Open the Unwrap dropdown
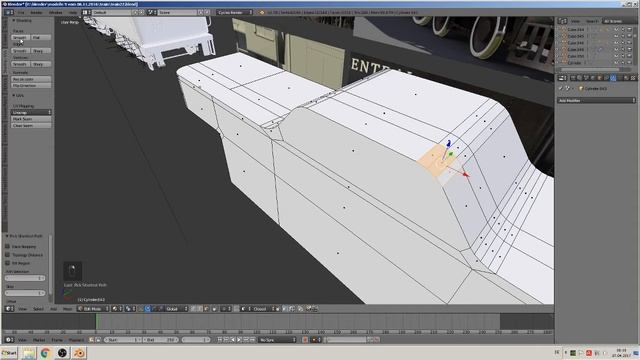The height and width of the screenshot is (360, 640). (x=31, y=112)
